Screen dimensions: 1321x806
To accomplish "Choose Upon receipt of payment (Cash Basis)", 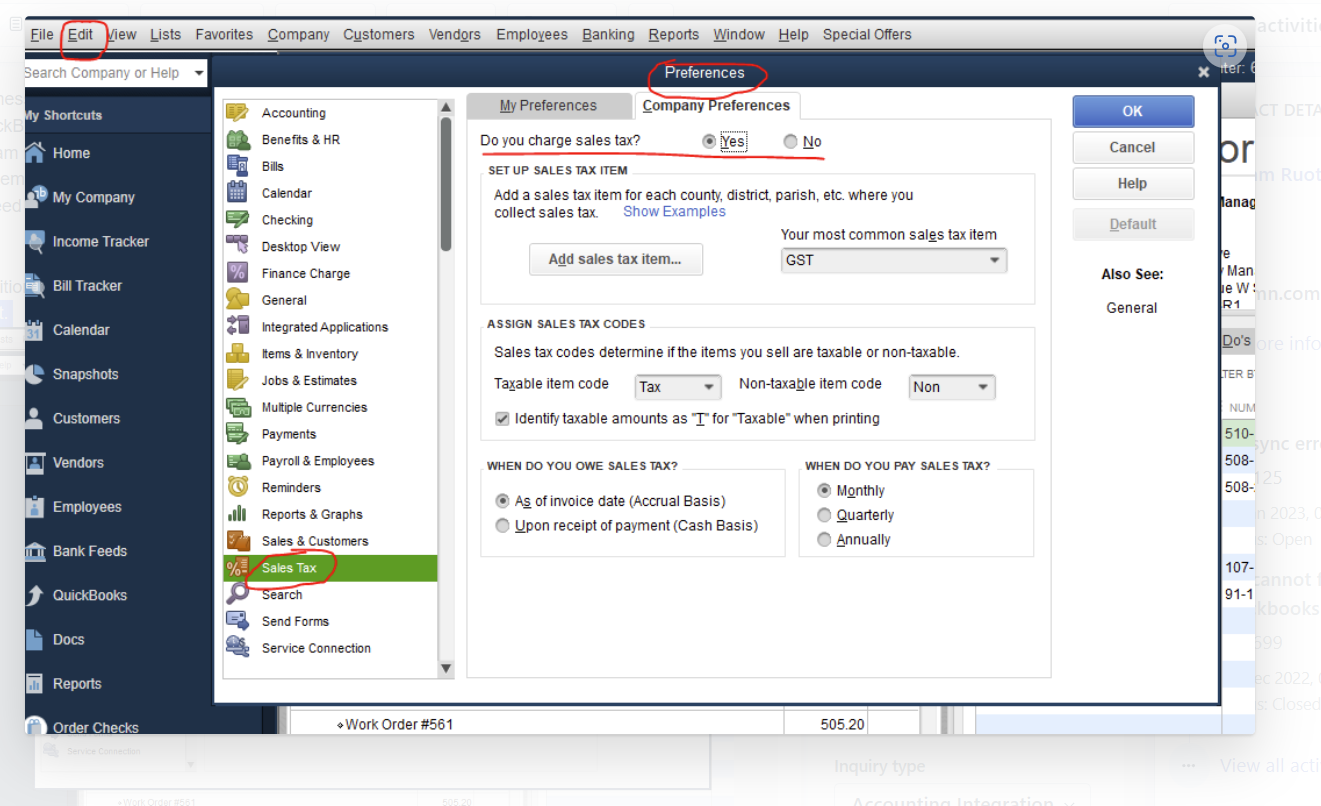I will pos(503,525).
